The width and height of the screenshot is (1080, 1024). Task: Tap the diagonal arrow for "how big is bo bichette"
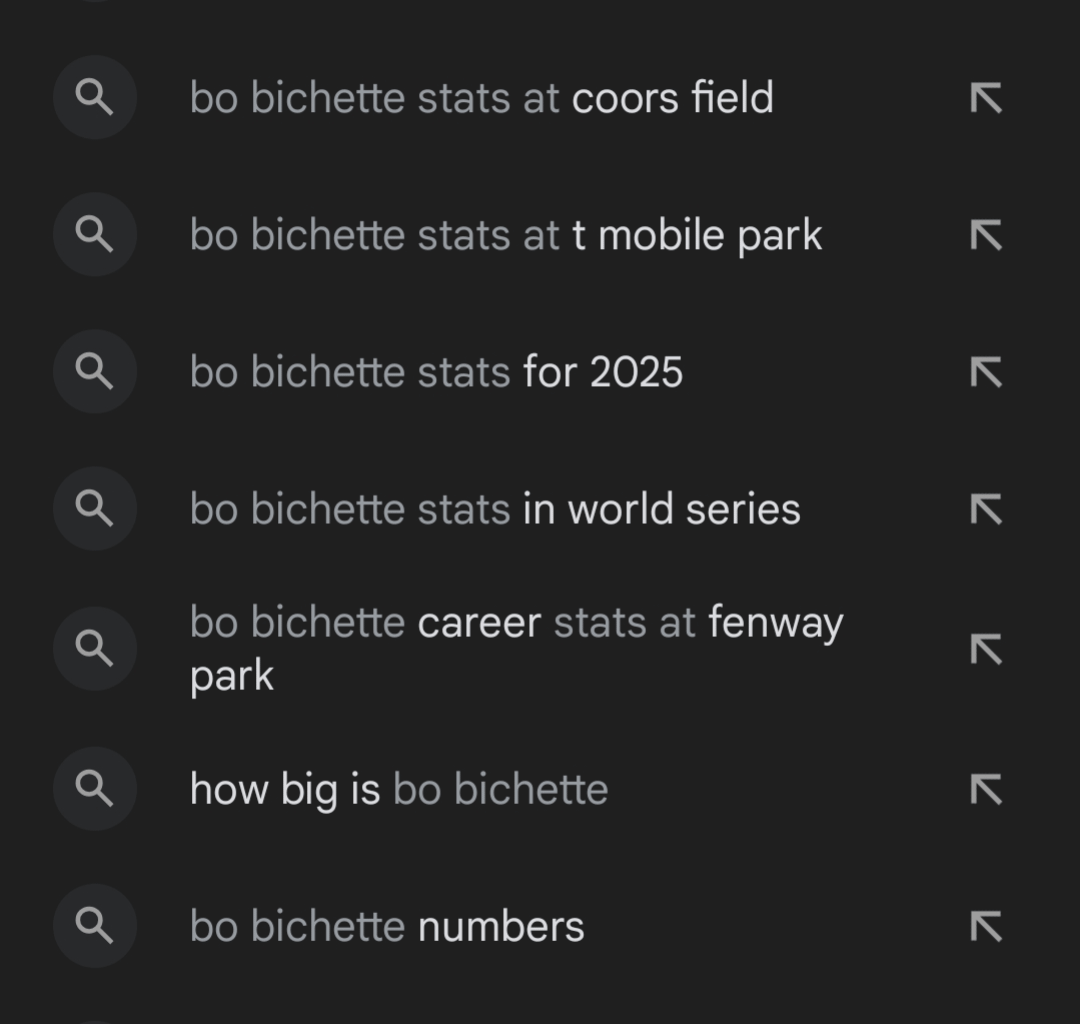pyautogui.click(x=985, y=789)
